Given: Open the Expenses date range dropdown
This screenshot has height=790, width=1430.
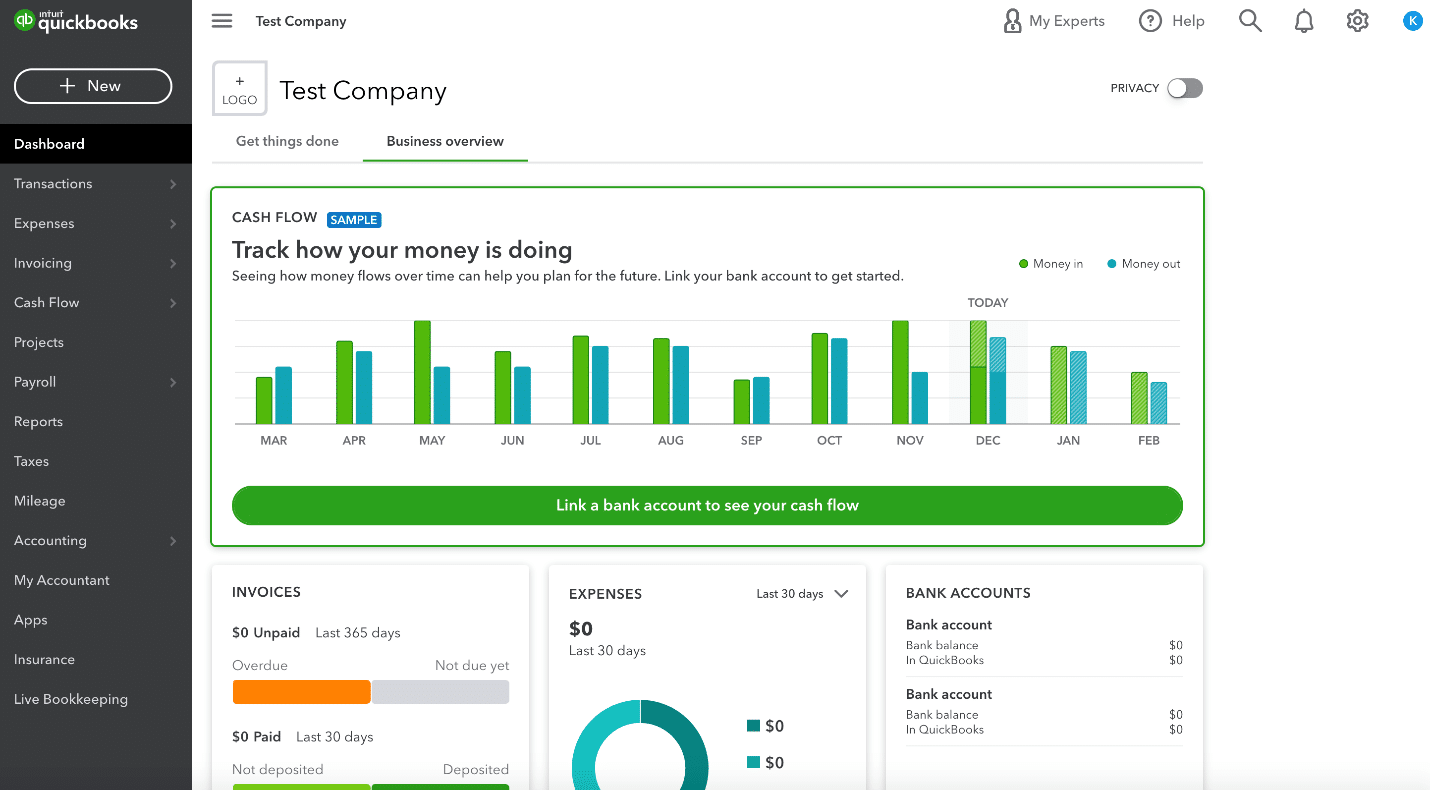Looking at the screenshot, I should (x=802, y=593).
